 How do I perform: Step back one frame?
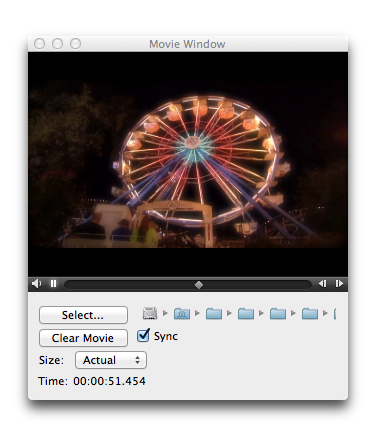click(322, 284)
